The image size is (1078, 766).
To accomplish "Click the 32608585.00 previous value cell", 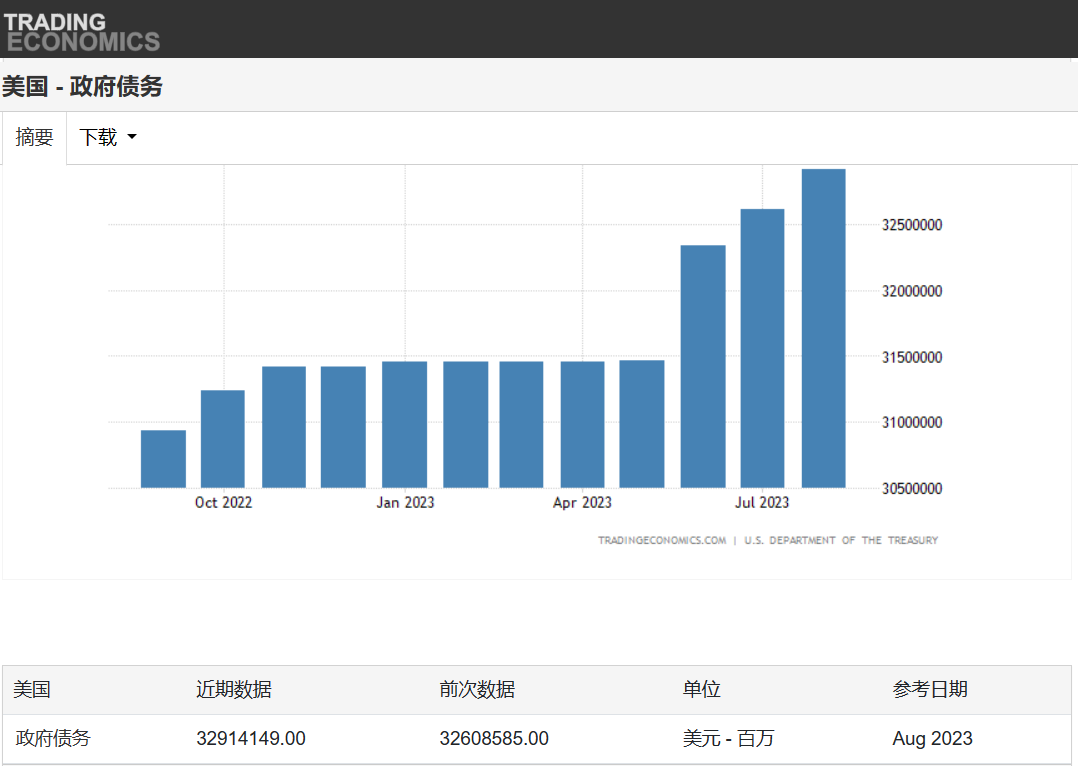I will (494, 739).
